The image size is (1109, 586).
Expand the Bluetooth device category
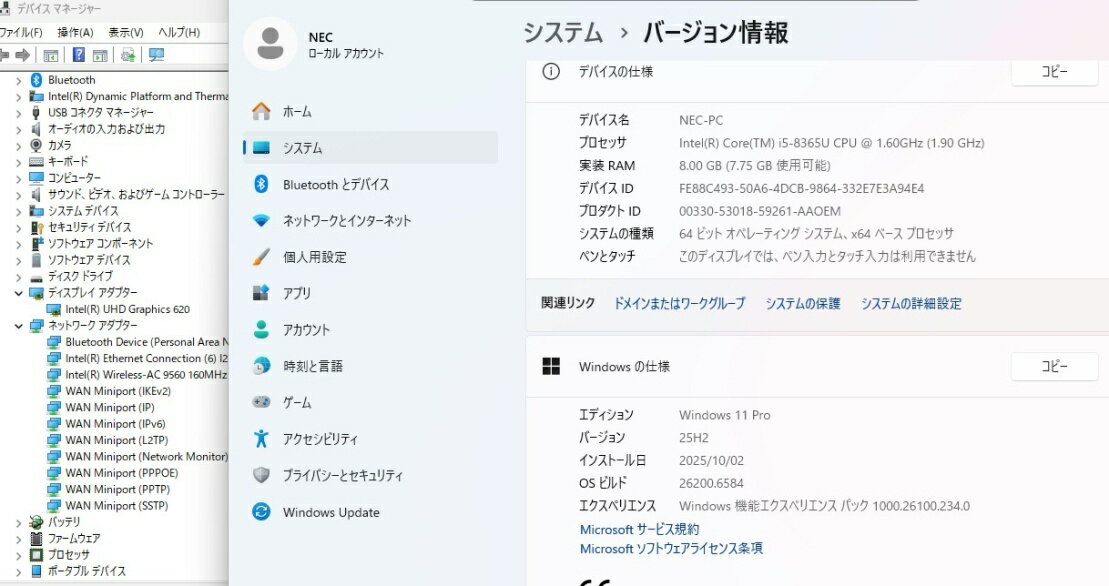18,80
